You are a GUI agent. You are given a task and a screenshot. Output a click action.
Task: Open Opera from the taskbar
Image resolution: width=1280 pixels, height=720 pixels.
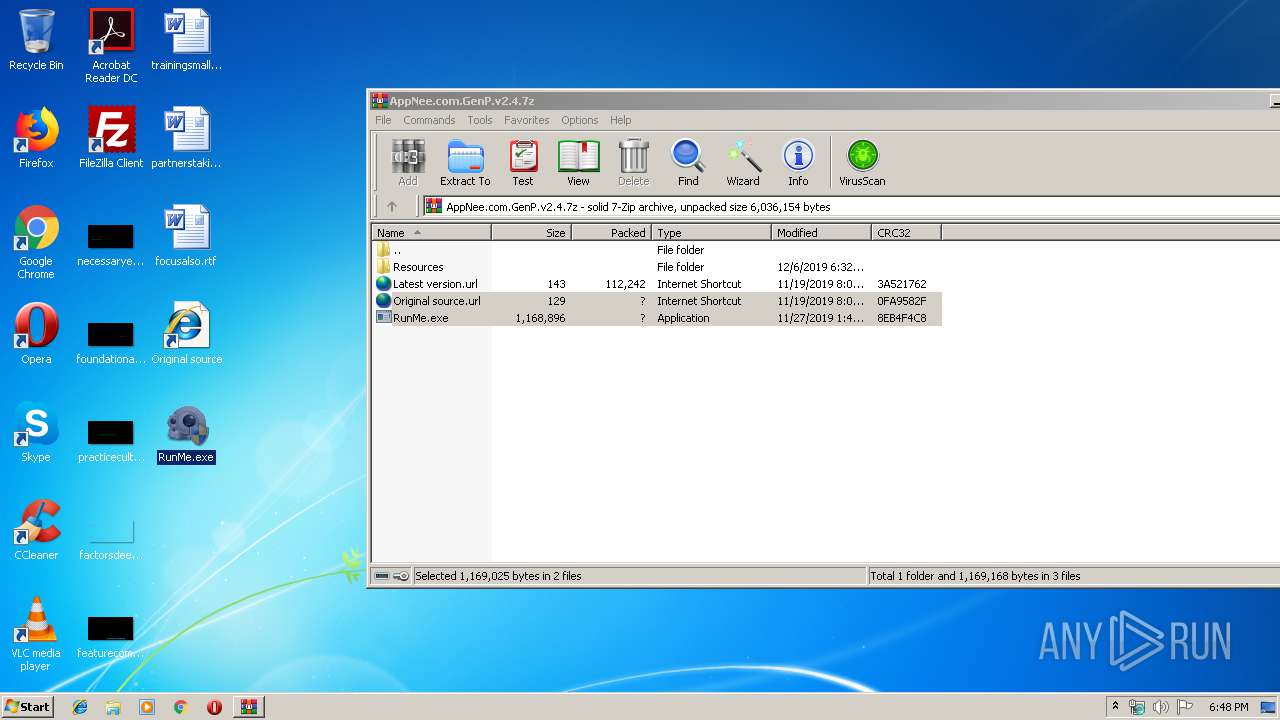pos(214,707)
